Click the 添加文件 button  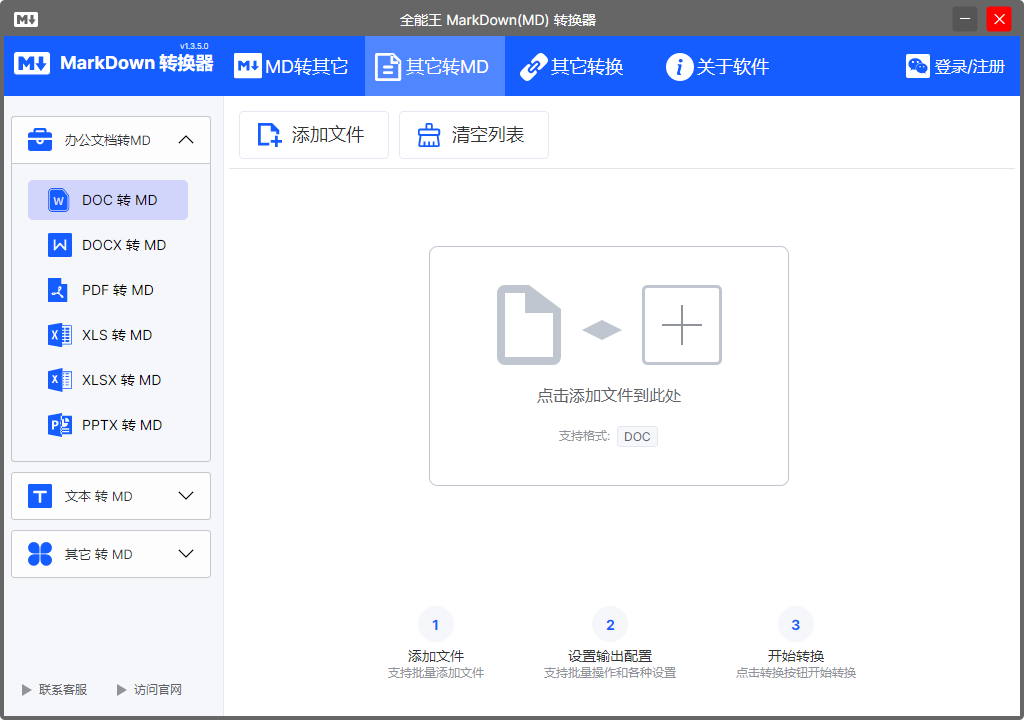point(314,135)
